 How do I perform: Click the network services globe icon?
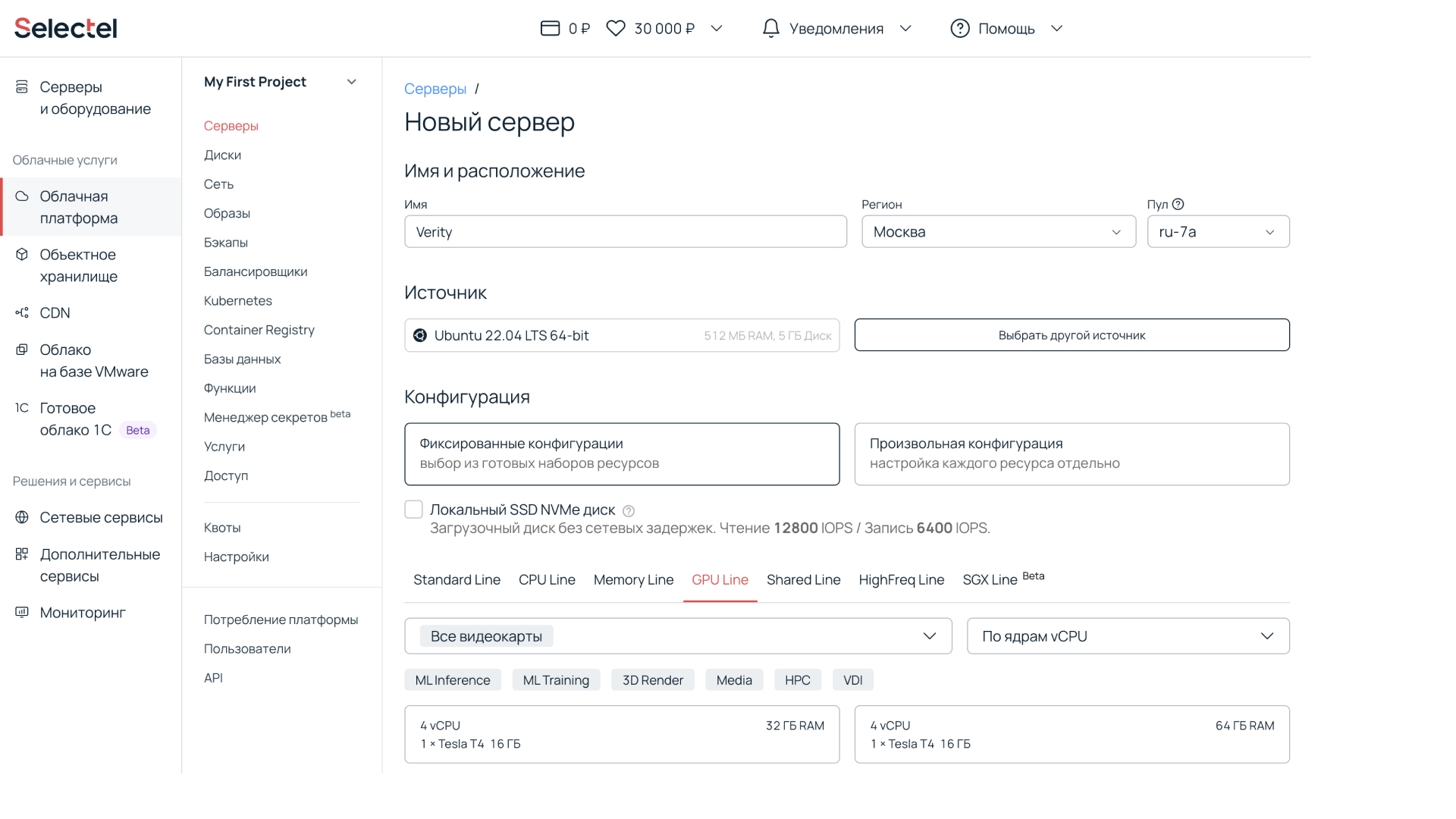coord(22,517)
